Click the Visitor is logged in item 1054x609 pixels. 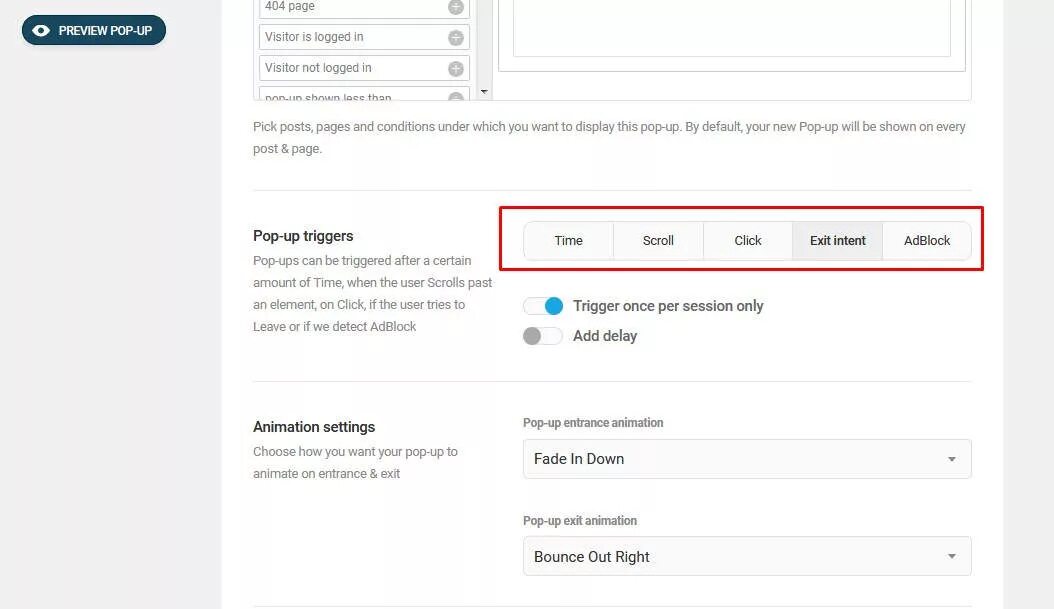point(364,37)
